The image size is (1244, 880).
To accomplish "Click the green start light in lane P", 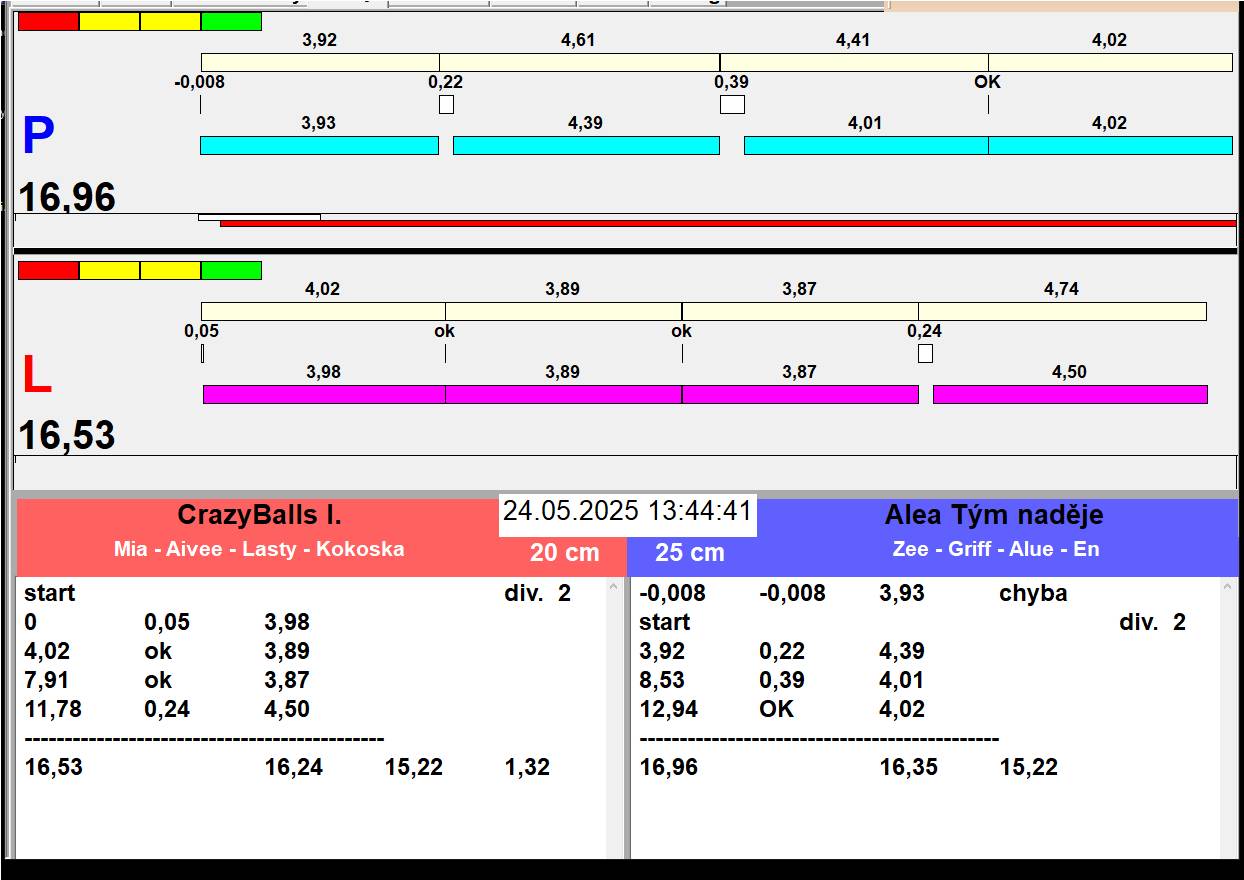I will [x=231, y=21].
